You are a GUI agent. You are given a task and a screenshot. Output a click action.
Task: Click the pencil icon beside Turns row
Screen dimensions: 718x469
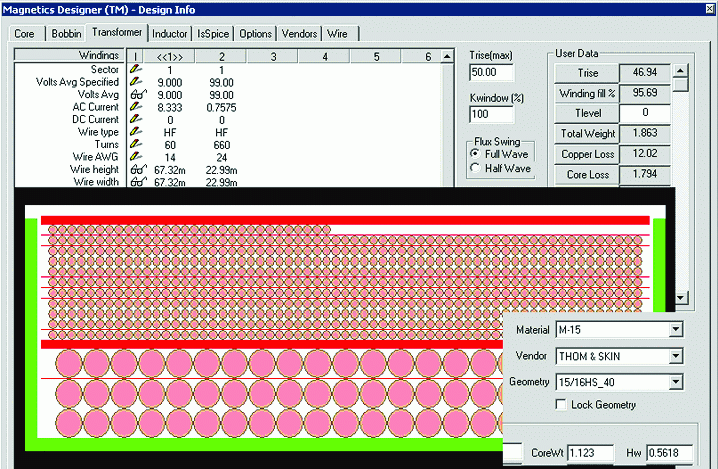[x=137, y=145]
